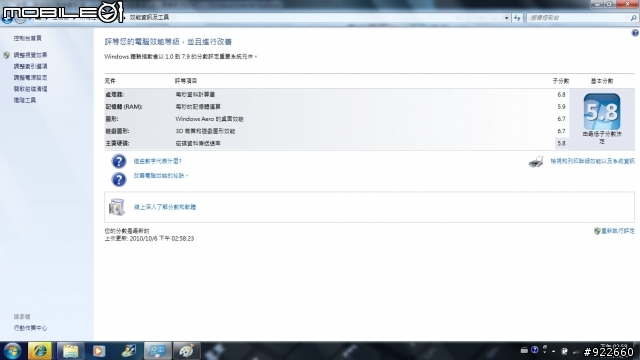The width and height of the screenshot is (640, 360).
Task: Open Windows Media Player from the taskbar
Action: [x=98, y=351]
